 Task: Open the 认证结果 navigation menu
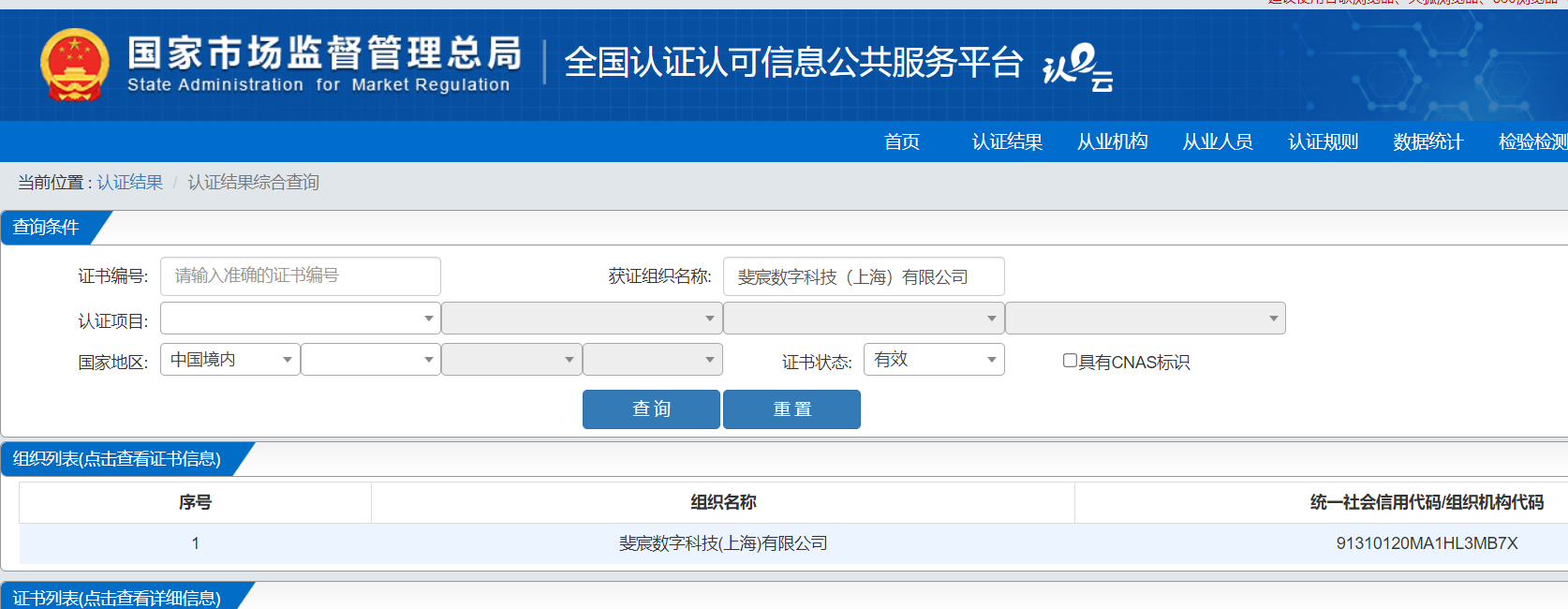coord(1007,141)
